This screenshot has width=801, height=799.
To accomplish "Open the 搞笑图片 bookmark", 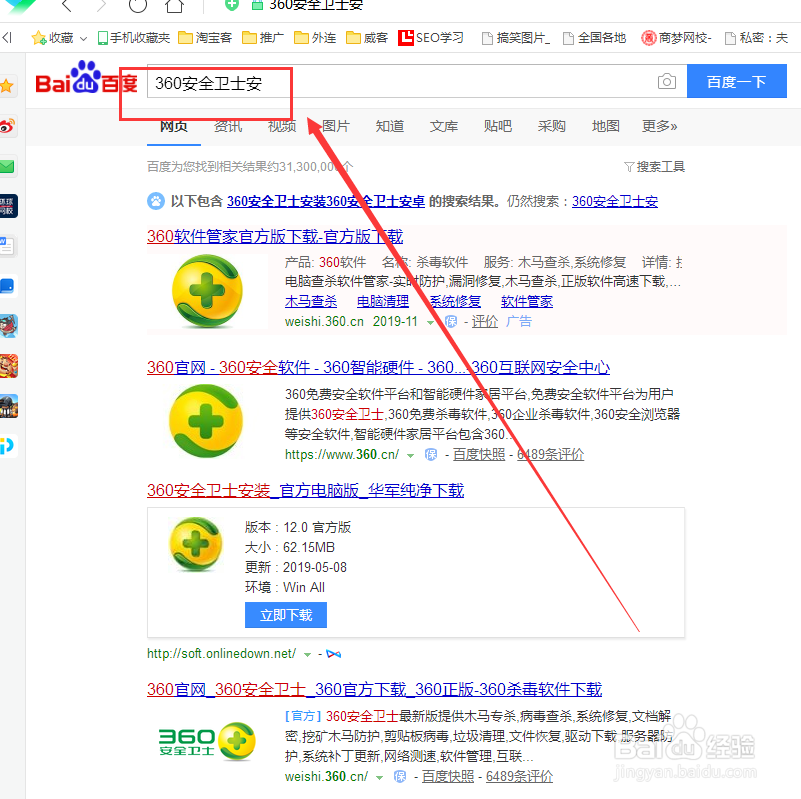I will [516, 38].
